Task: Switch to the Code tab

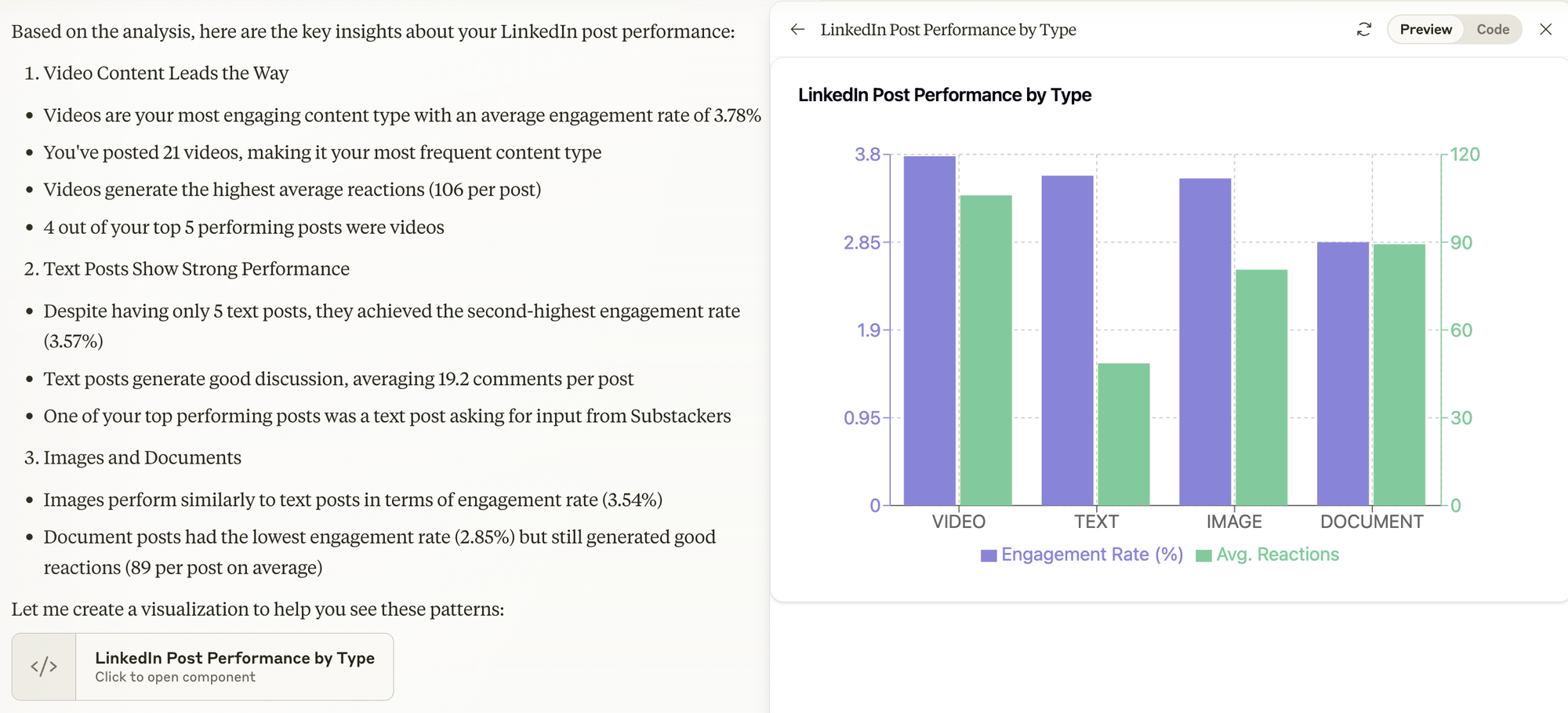Action: click(1493, 30)
